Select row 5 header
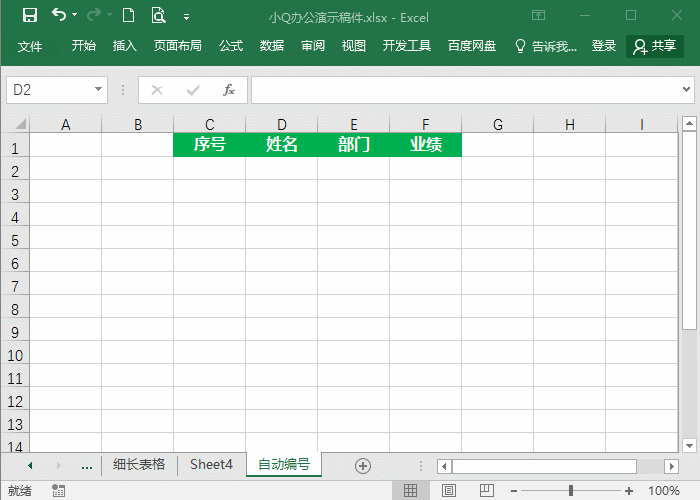The height and width of the screenshot is (500, 700). coord(15,241)
